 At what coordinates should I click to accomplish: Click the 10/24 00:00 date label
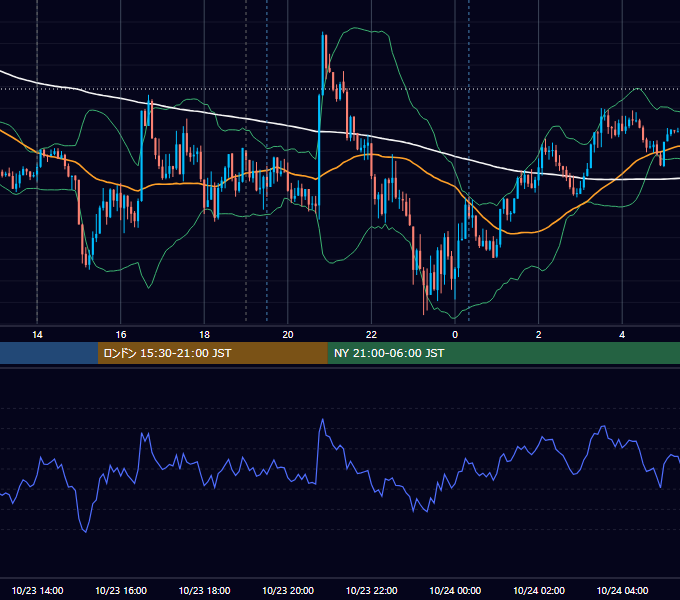(455, 590)
